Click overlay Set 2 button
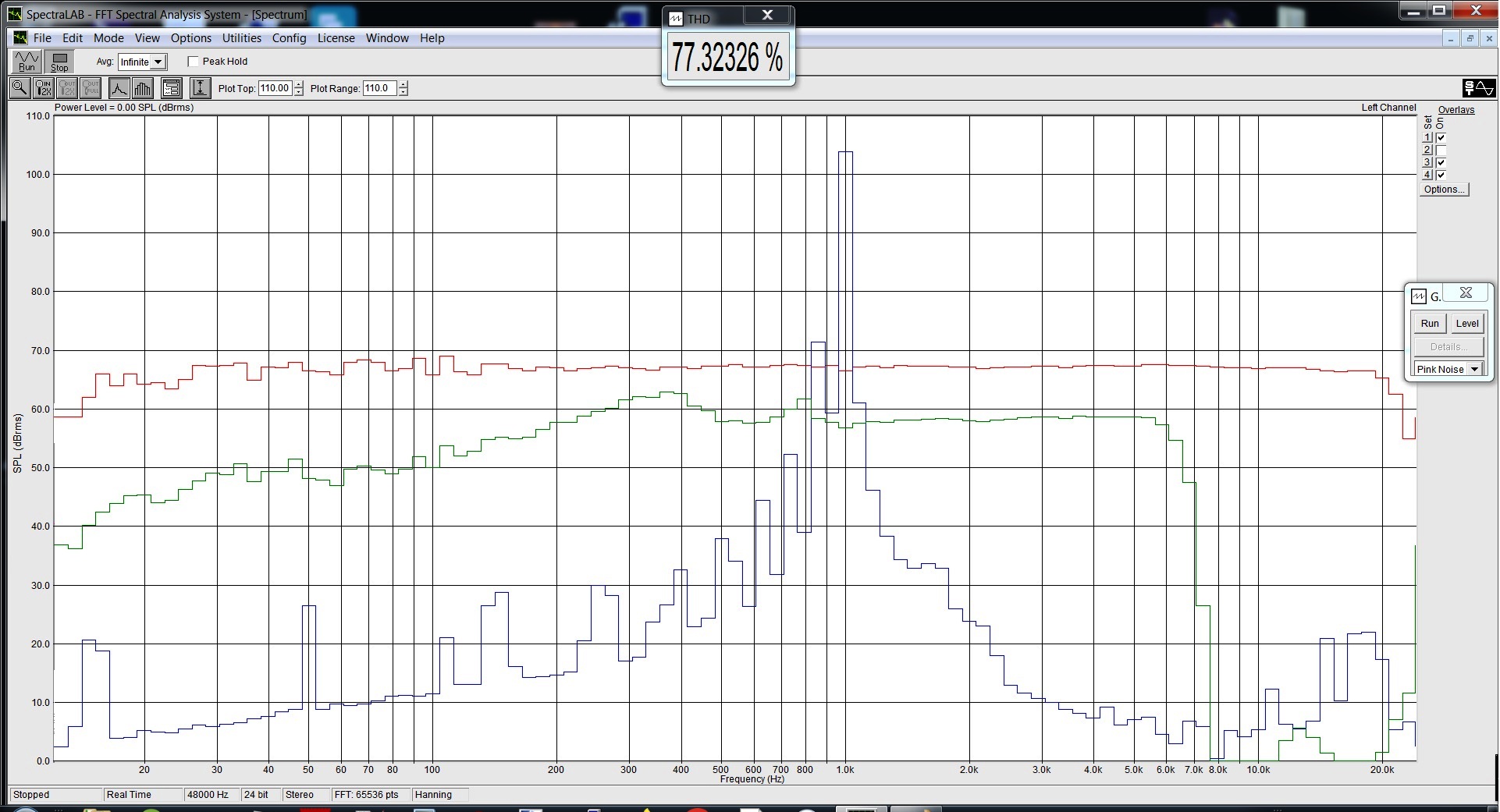The height and width of the screenshot is (812, 1500). pyautogui.click(x=1427, y=150)
